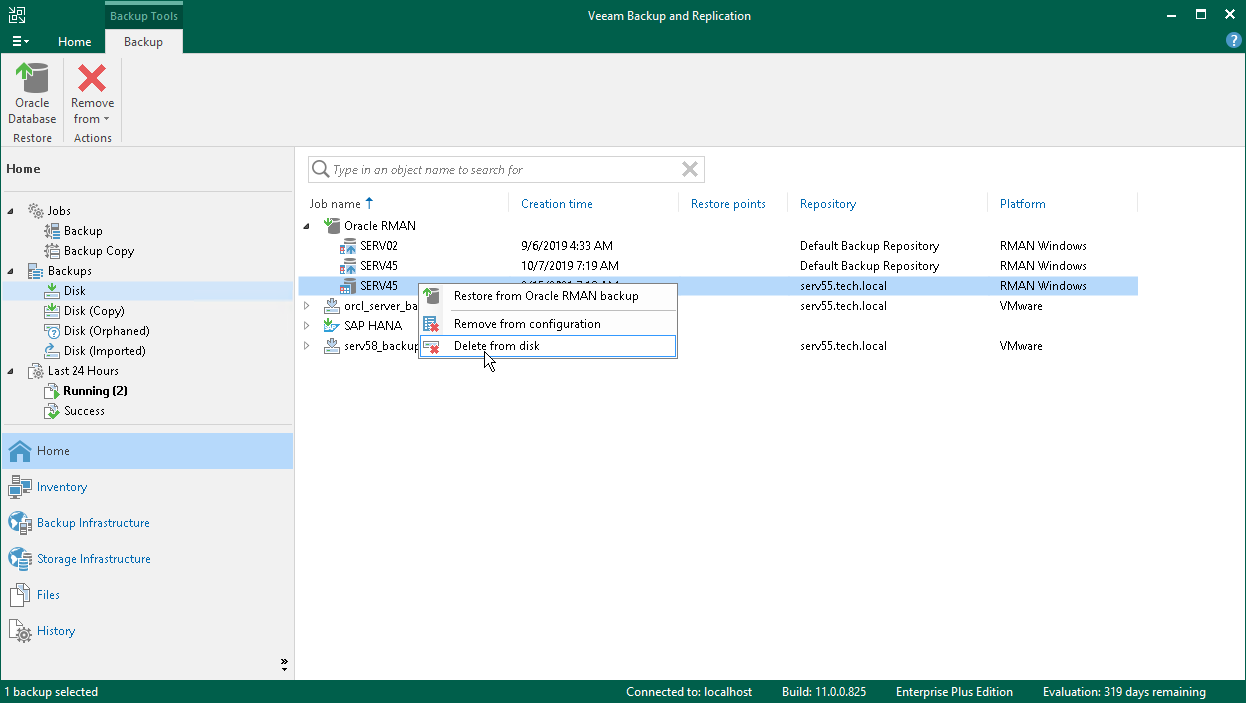The image size is (1246, 703).
Task: Collapse the Oracle RMAN group
Action: pyautogui.click(x=307, y=226)
